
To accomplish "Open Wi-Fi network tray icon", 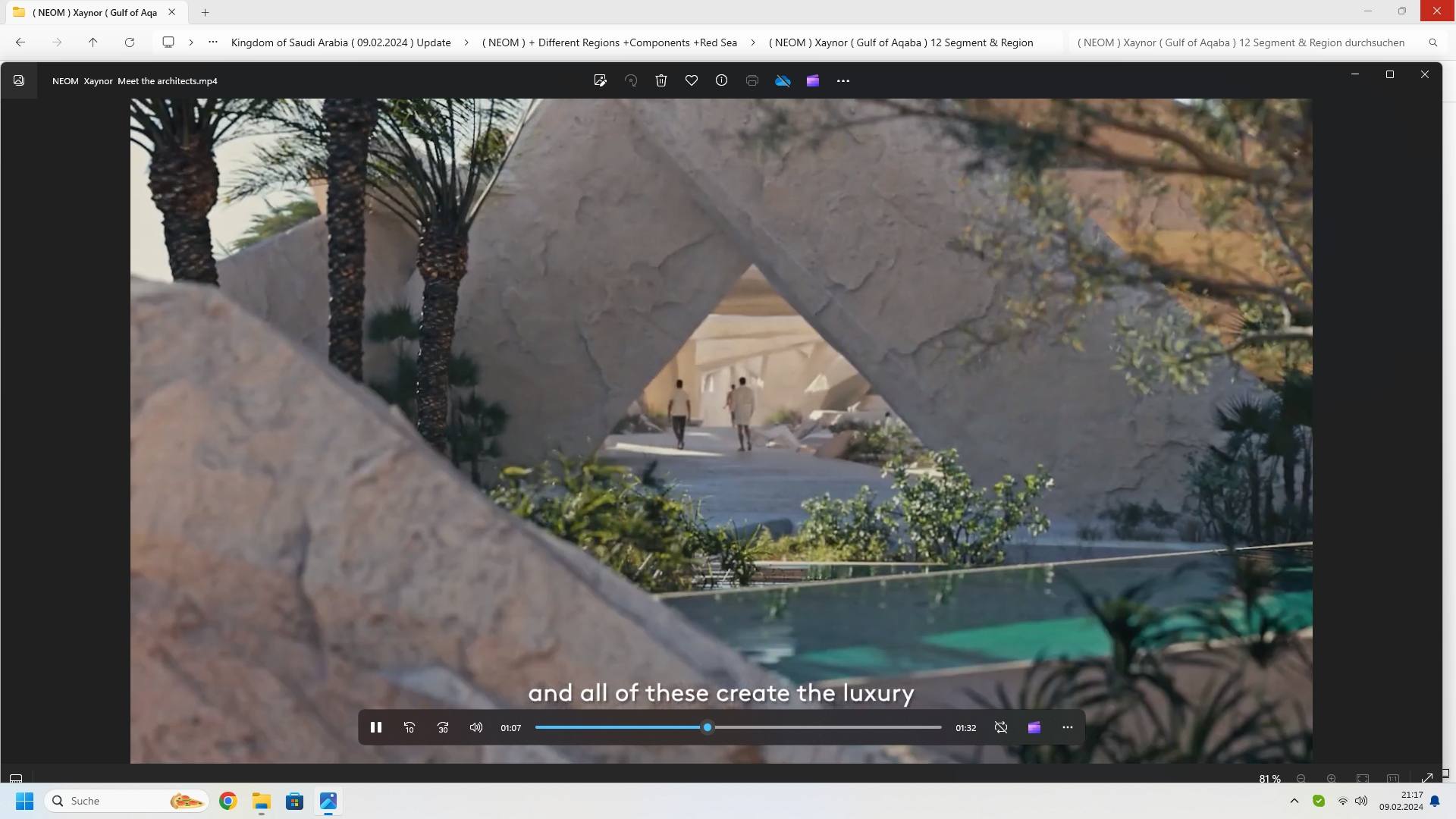I will (x=1343, y=801).
